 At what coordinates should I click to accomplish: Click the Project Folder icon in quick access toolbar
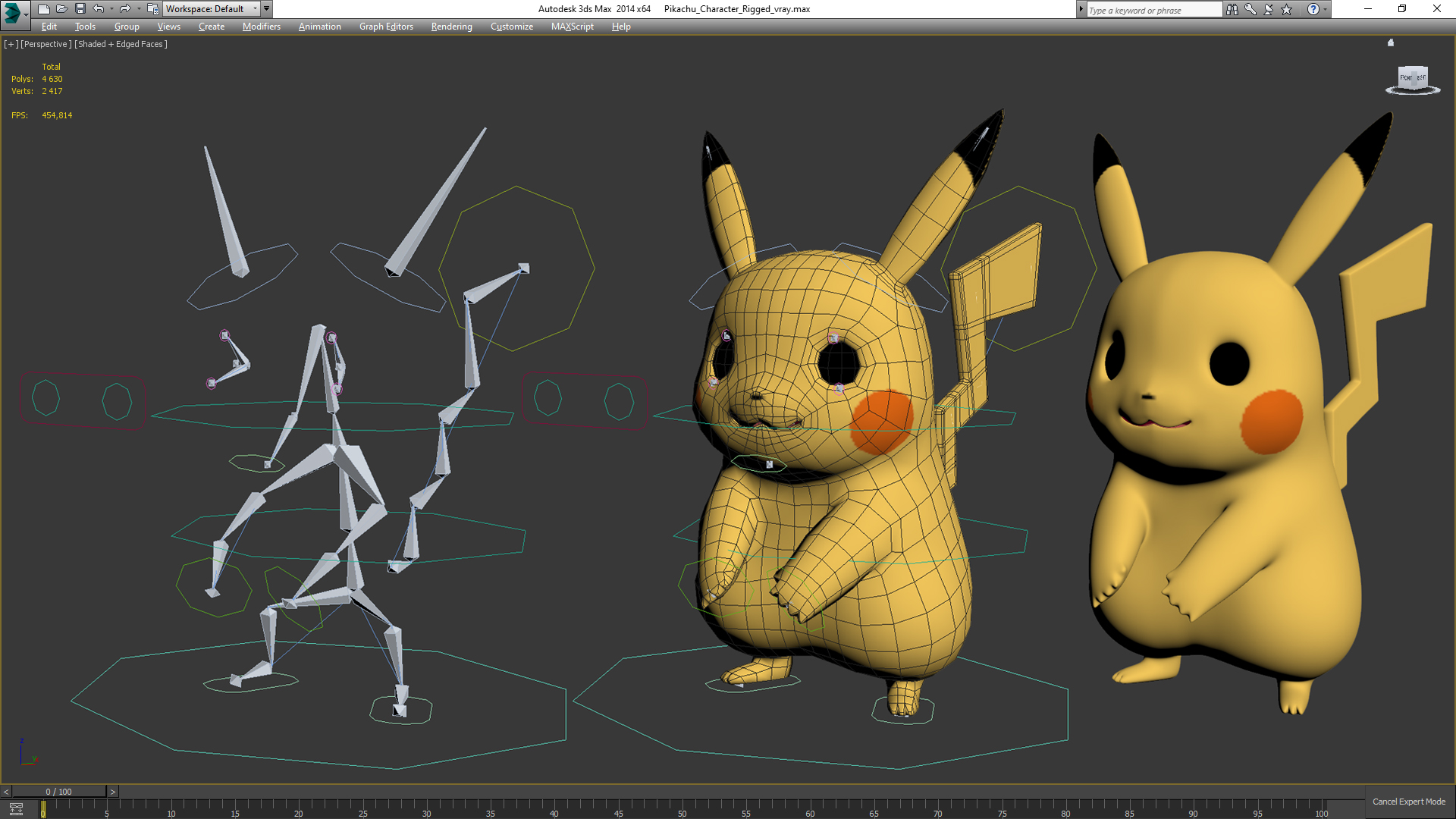152,9
